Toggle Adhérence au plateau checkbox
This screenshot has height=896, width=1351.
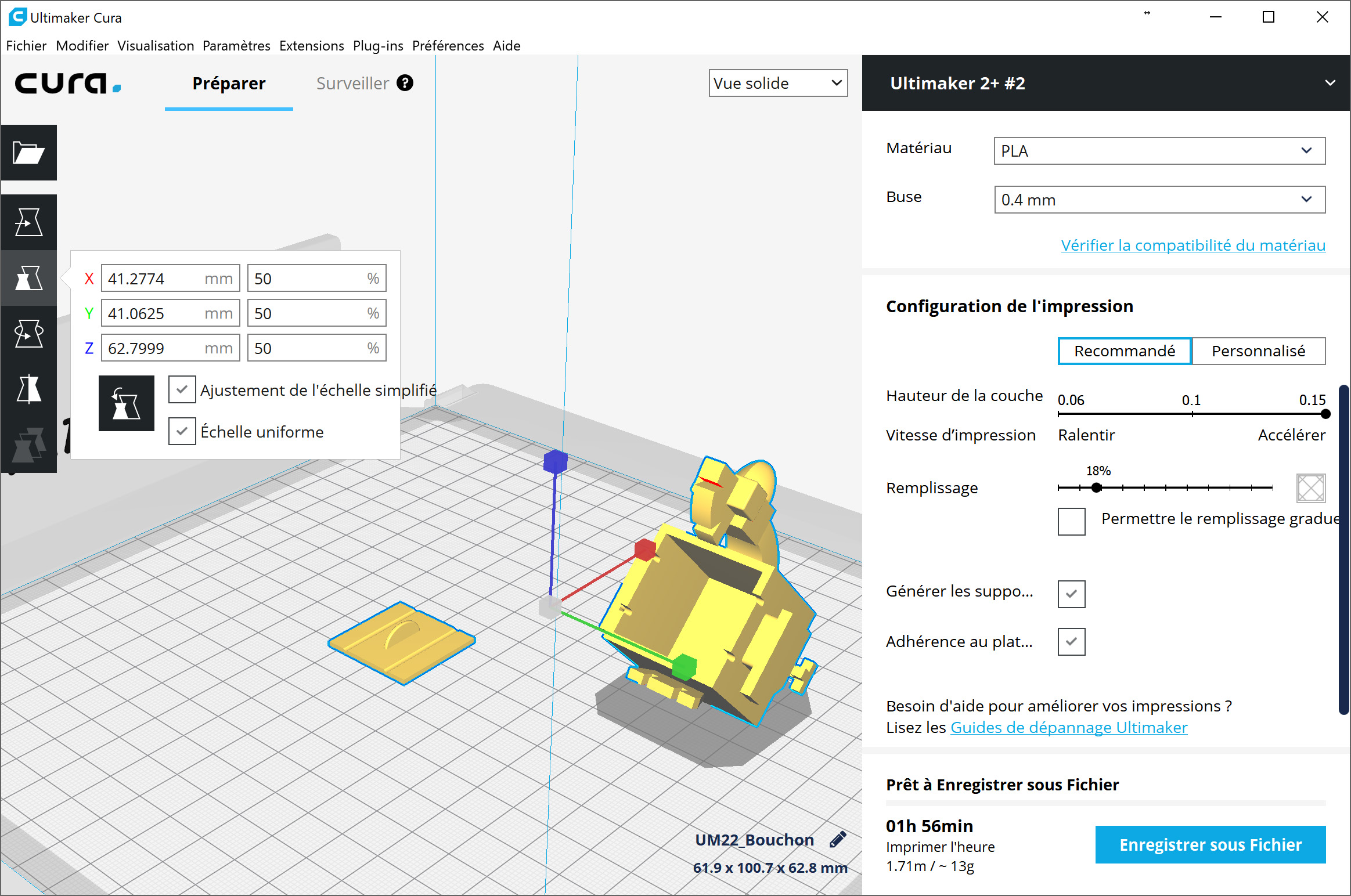tap(1071, 641)
